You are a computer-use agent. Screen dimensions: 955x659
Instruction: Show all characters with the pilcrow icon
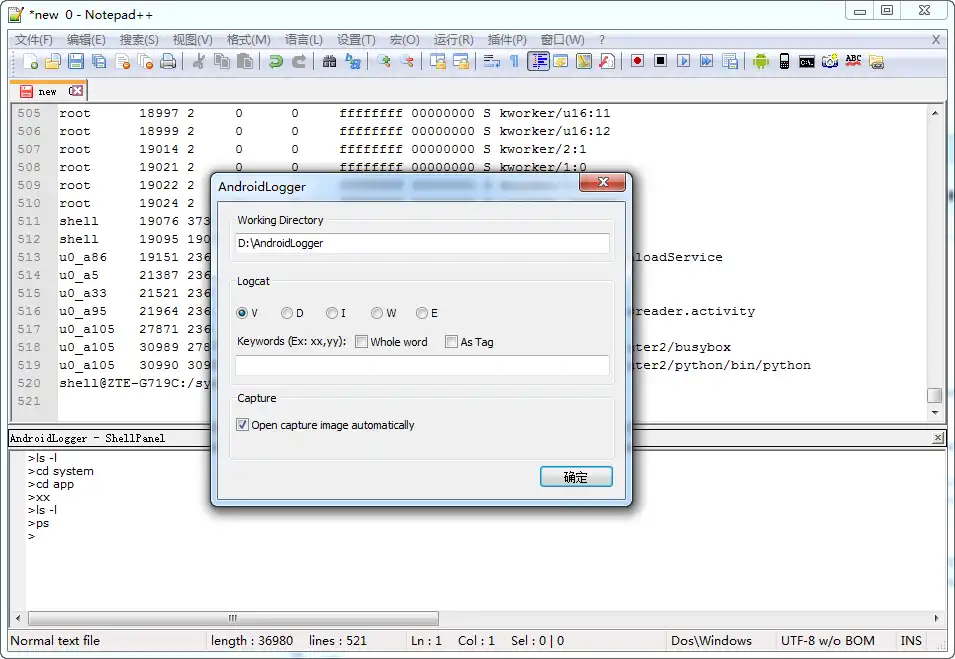coord(514,62)
